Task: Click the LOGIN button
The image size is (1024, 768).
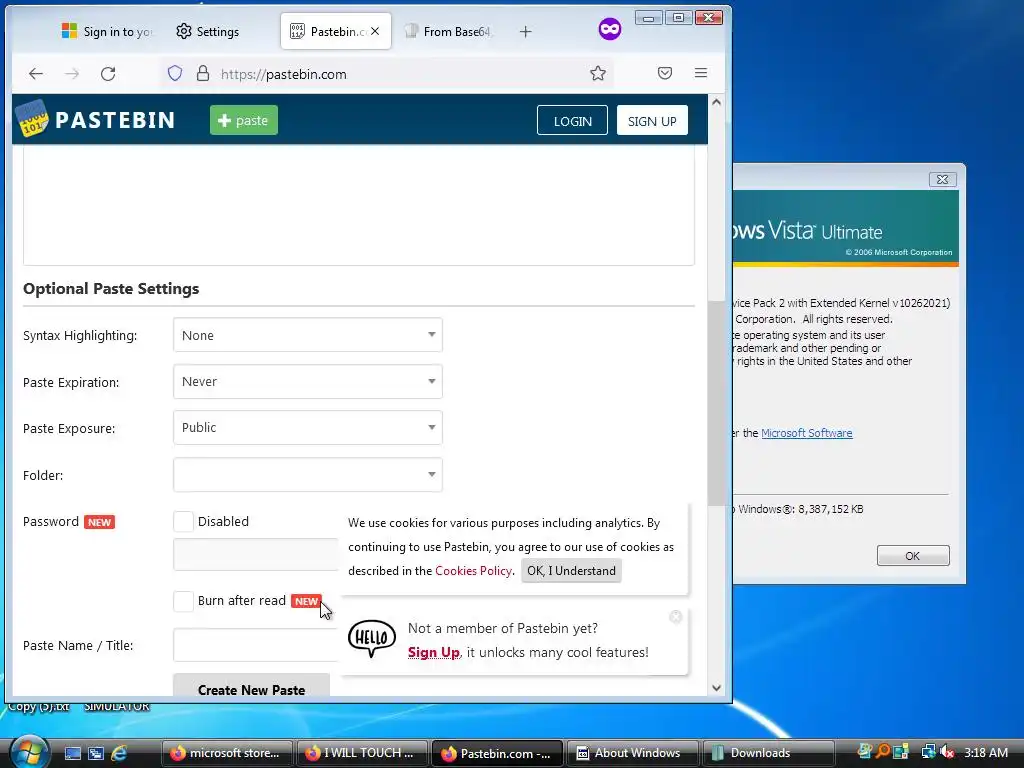Action: click(x=572, y=121)
